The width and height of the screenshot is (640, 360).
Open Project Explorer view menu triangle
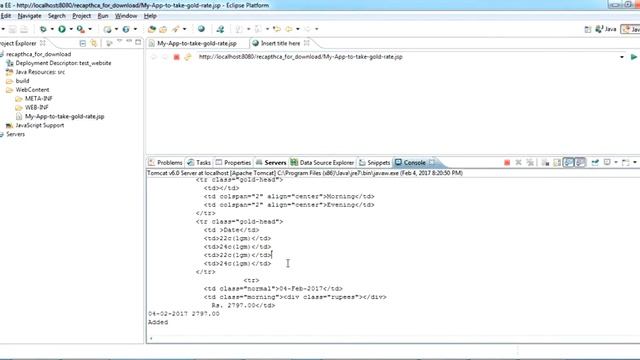coord(120,41)
